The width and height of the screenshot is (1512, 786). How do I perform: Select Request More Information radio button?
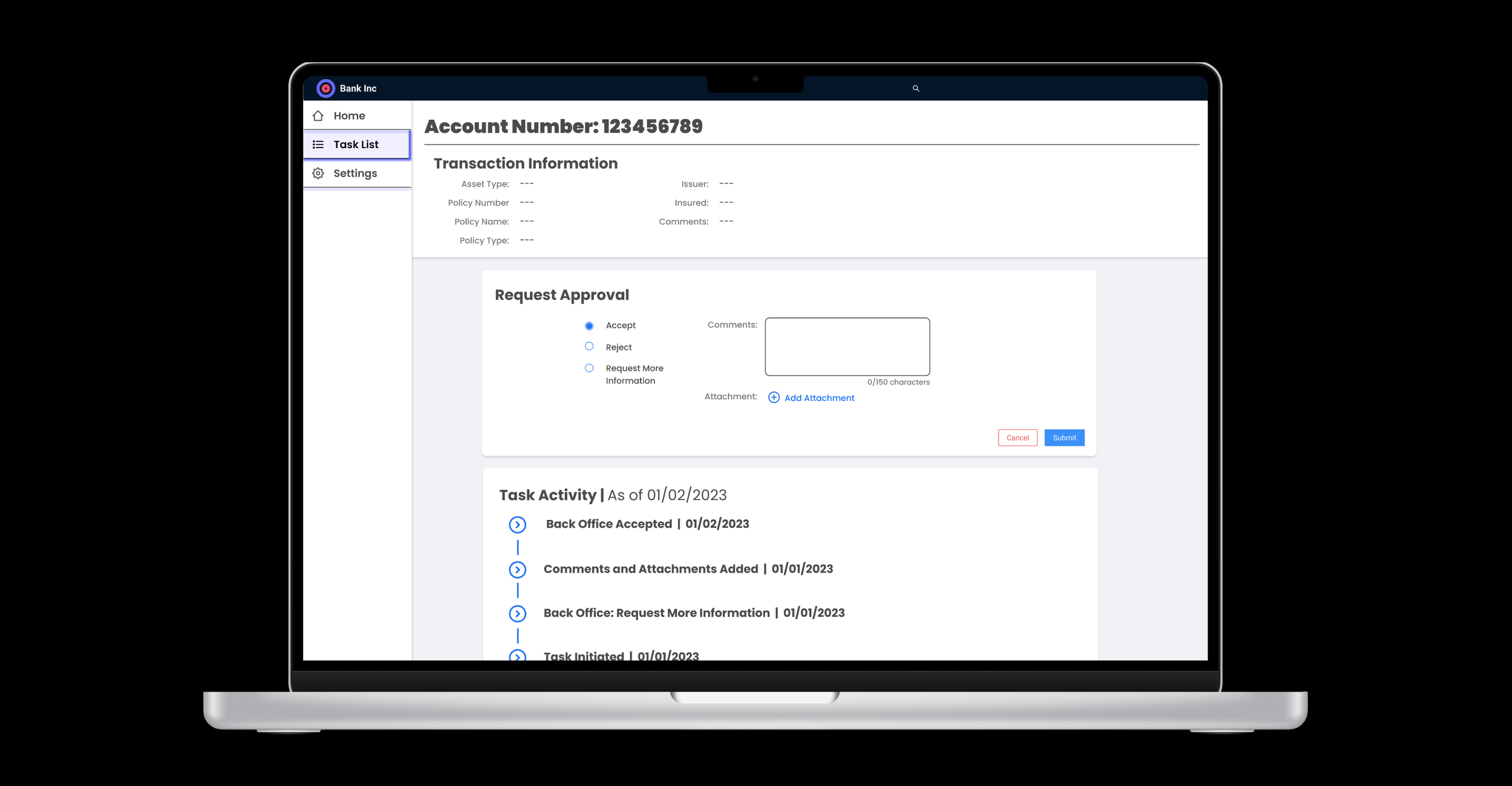click(589, 368)
